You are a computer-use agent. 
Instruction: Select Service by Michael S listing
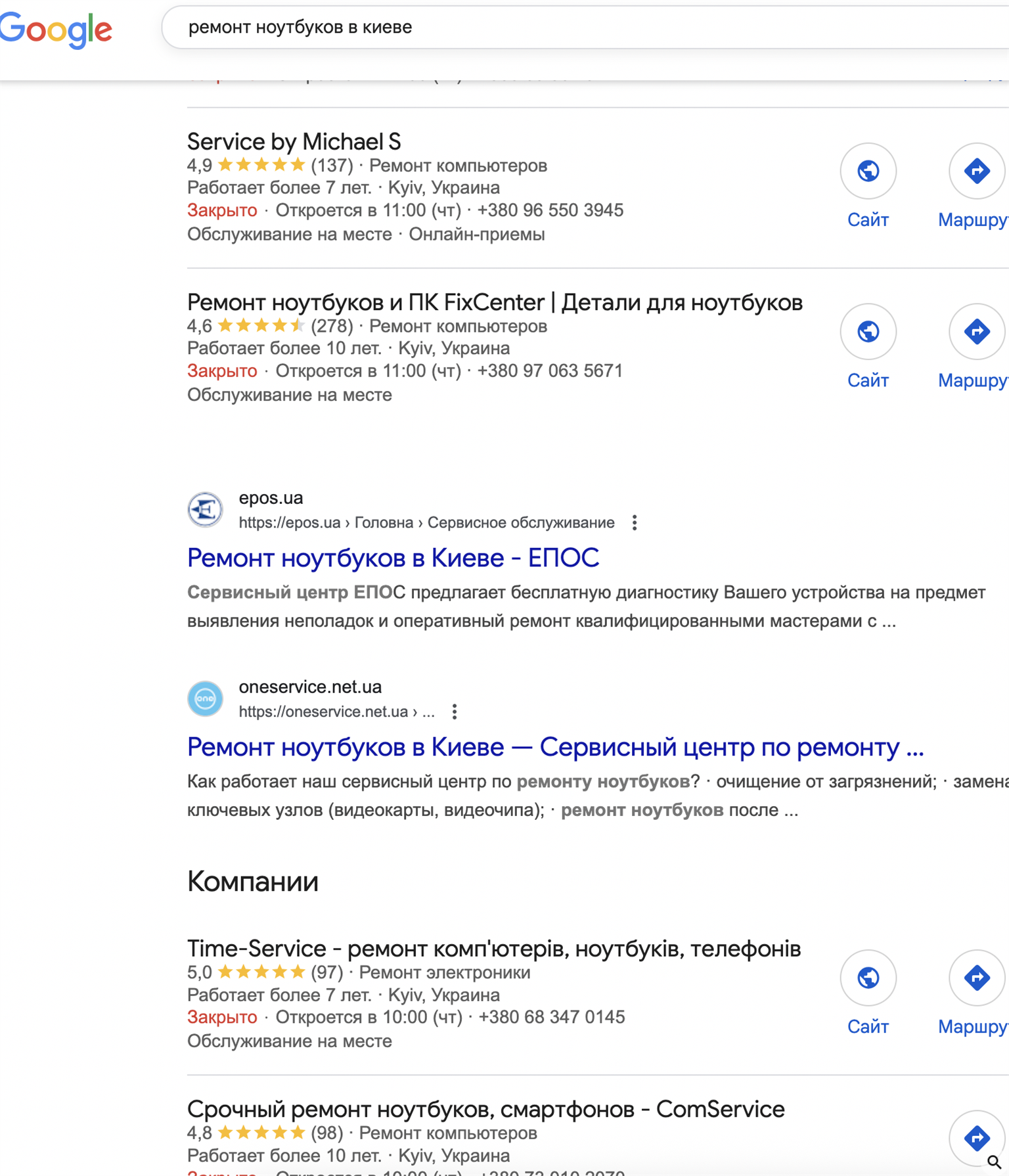pyautogui.click(x=294, y=142)
